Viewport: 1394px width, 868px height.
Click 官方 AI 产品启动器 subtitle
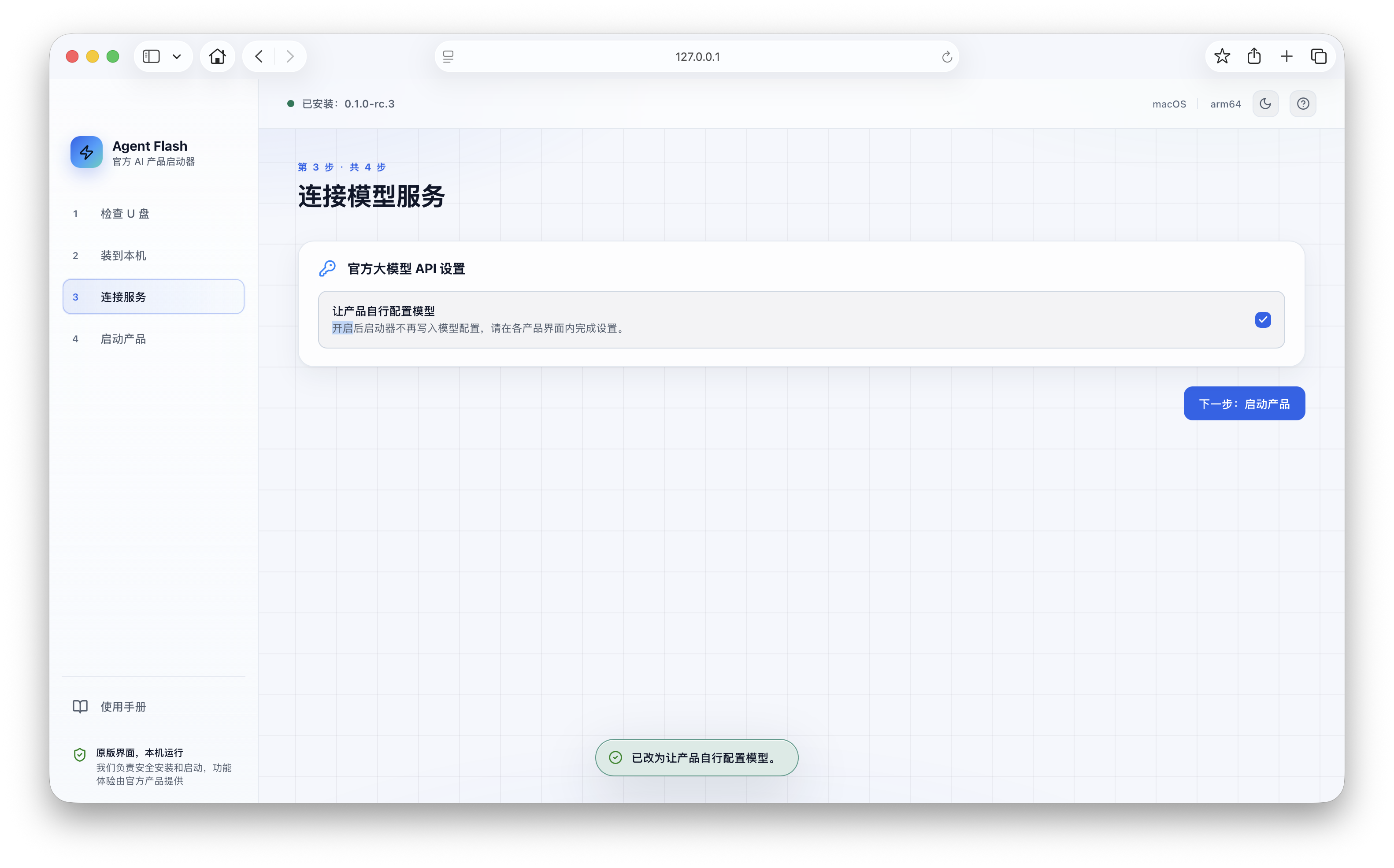(153, 161)
